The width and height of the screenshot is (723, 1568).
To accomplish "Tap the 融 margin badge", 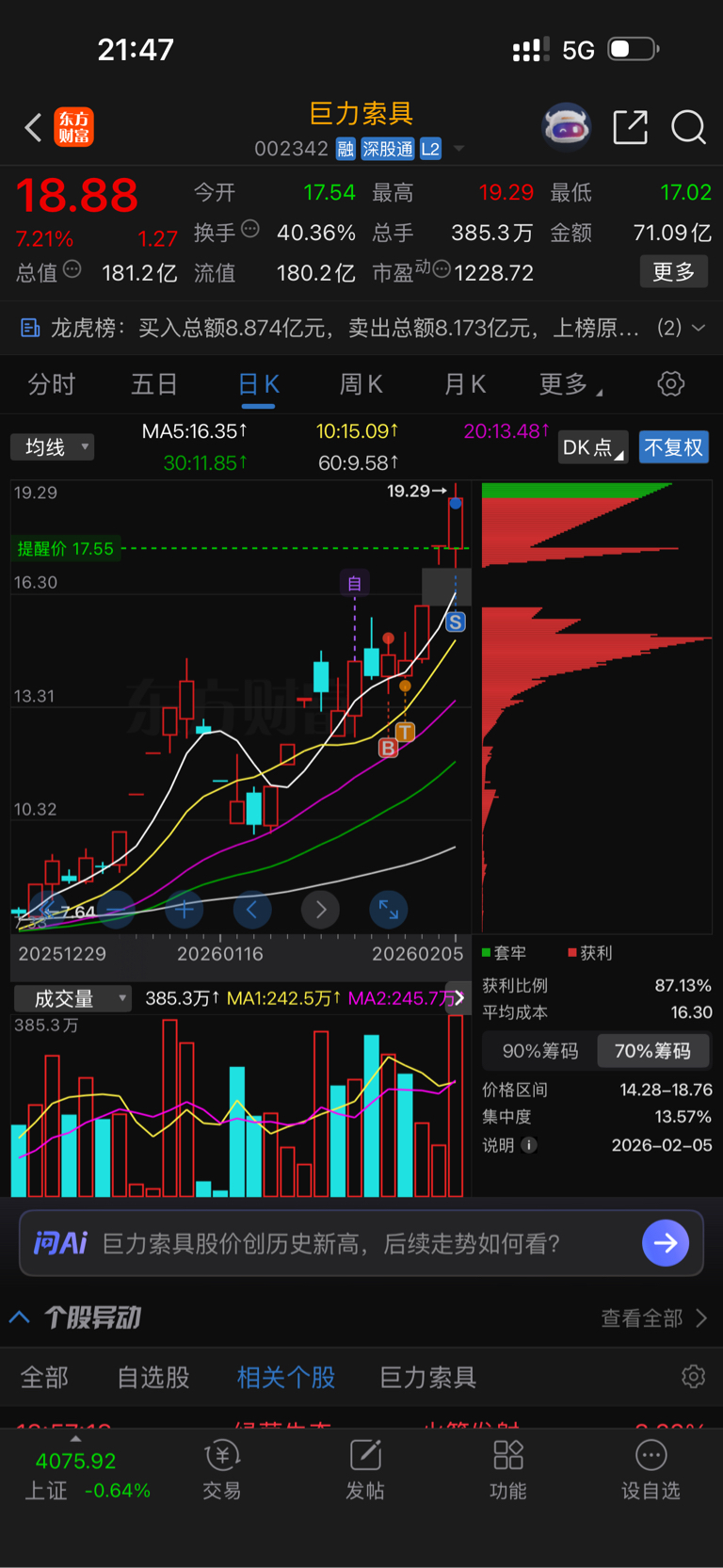I will tap(345, 149).
